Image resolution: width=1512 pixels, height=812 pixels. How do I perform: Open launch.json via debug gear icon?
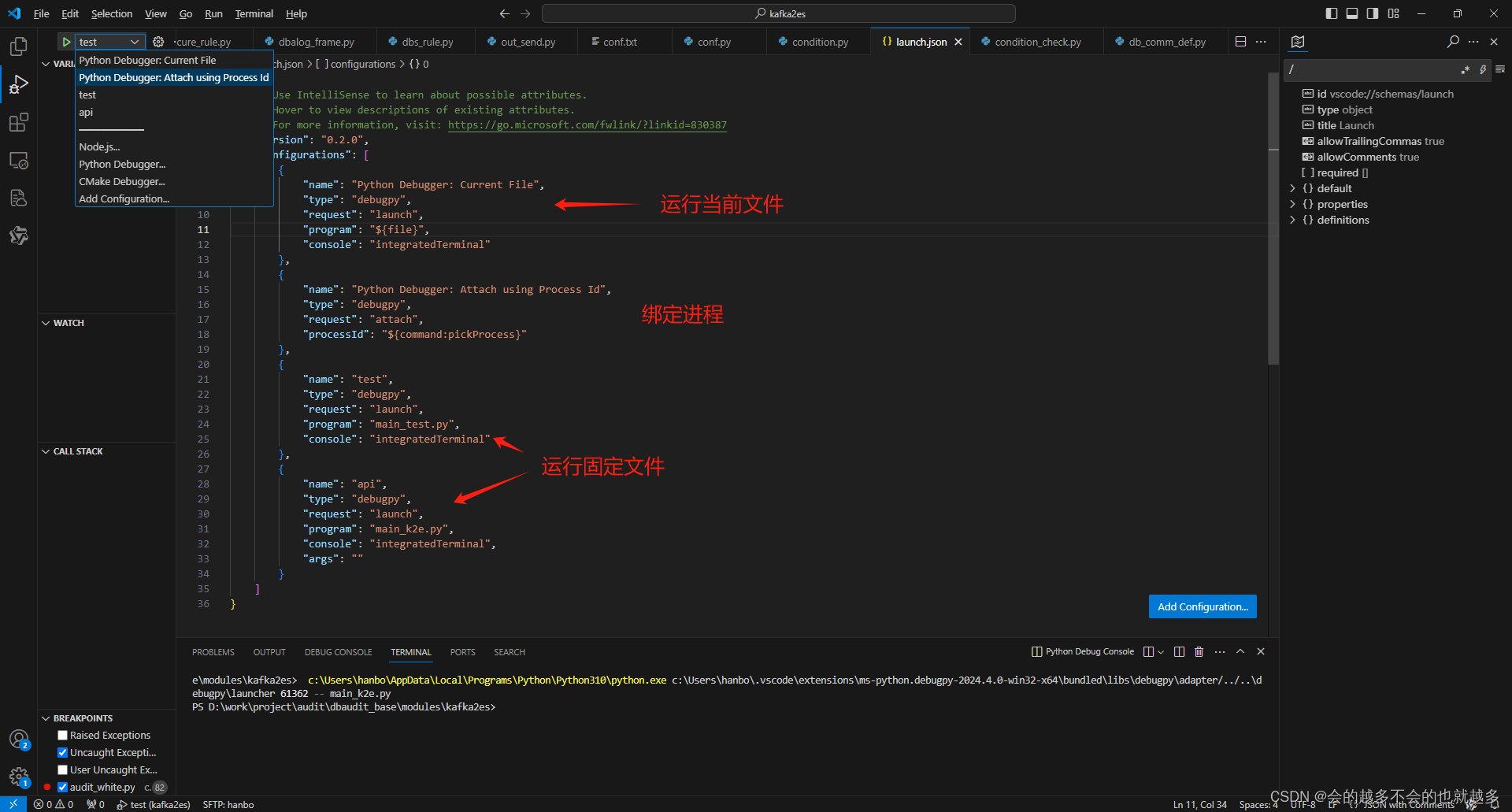coord(158,42)
